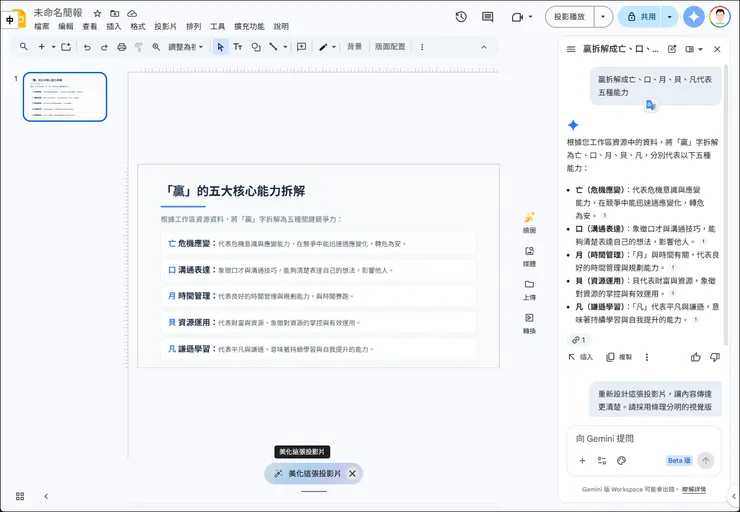Open slideshow options dropdown arrow
The height and width of the screenshot is (512, 740).
tap(603, 17)
